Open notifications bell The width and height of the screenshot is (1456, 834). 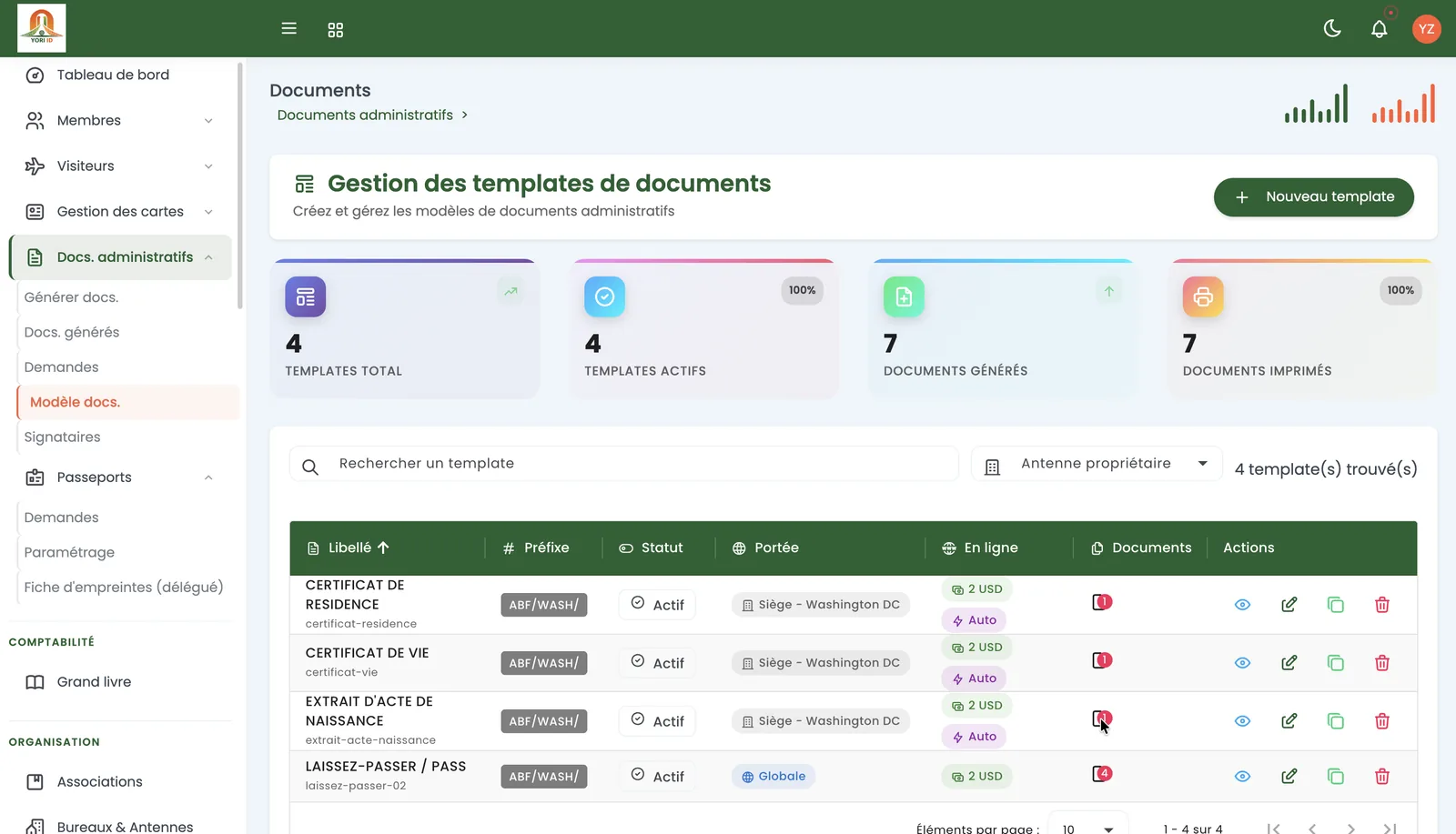coord(1380,29)
